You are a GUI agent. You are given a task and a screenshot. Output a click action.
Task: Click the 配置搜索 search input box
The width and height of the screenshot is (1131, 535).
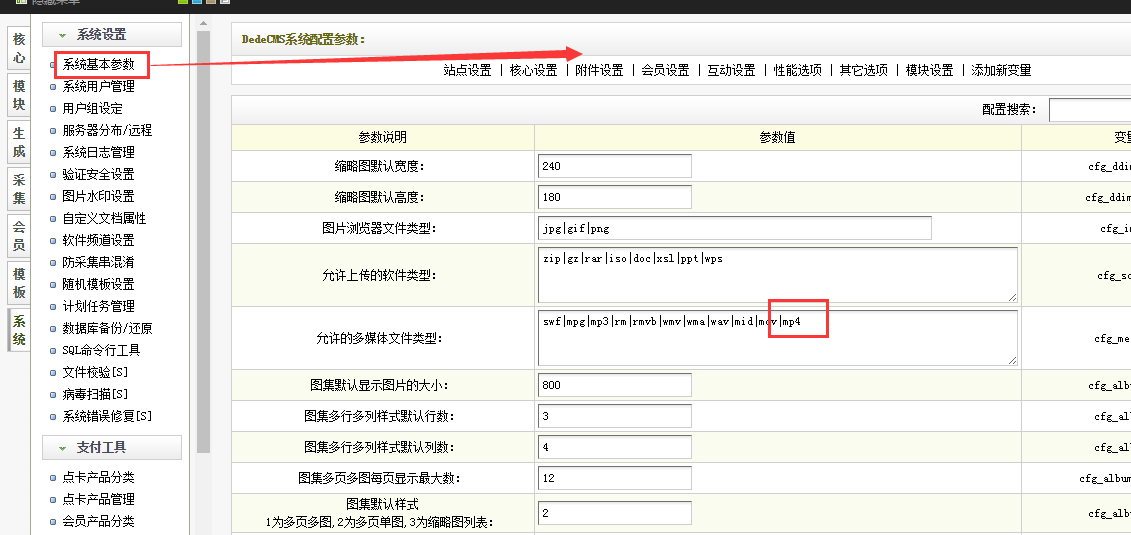(1089, 110)
